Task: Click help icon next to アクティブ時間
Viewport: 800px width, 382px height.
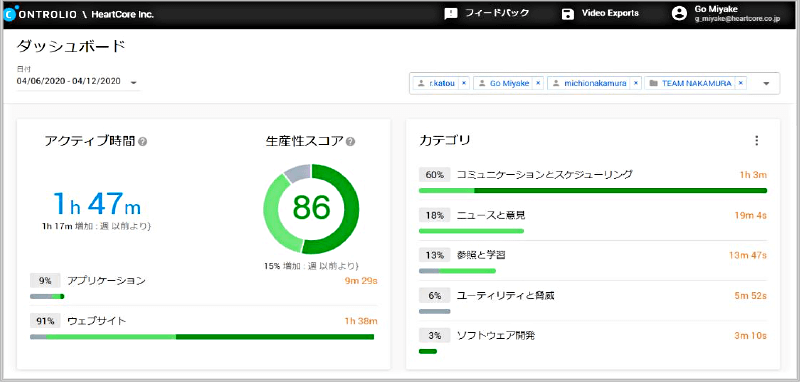Action: click(143, 141)
